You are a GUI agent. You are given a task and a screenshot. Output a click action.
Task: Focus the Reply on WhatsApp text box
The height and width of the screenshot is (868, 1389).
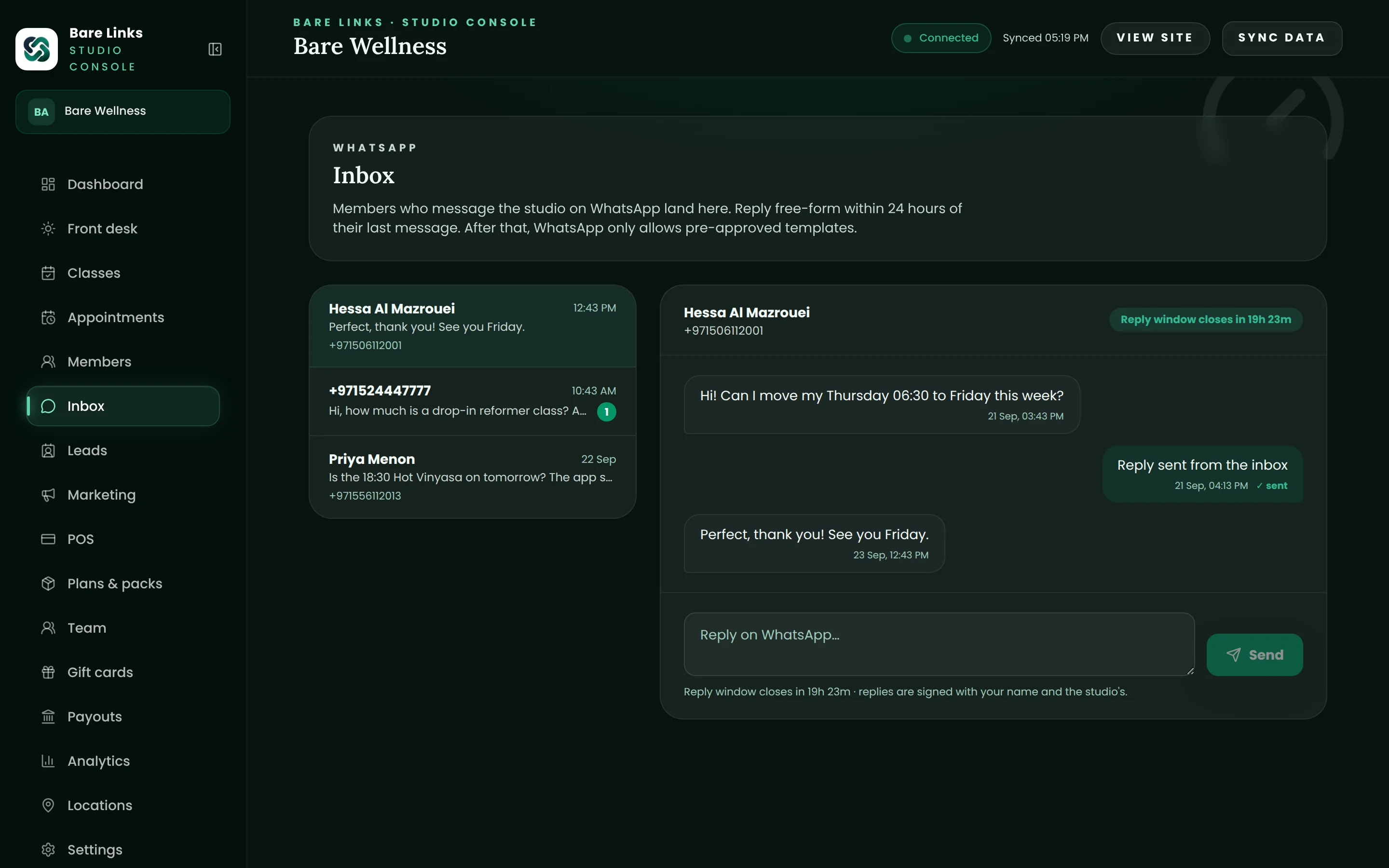coord(939,644)
